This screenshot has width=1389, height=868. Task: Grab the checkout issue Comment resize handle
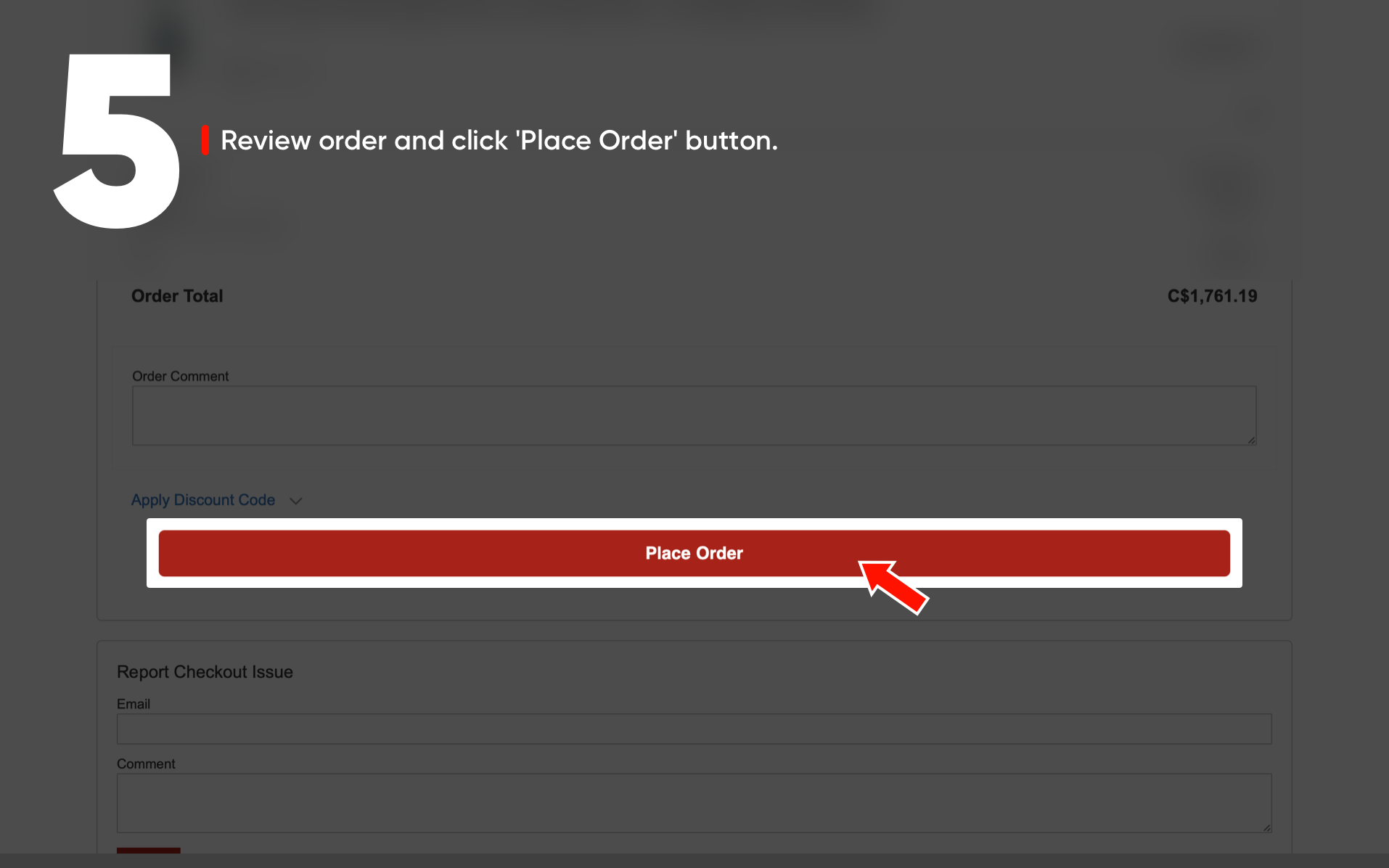[1267, 827]
